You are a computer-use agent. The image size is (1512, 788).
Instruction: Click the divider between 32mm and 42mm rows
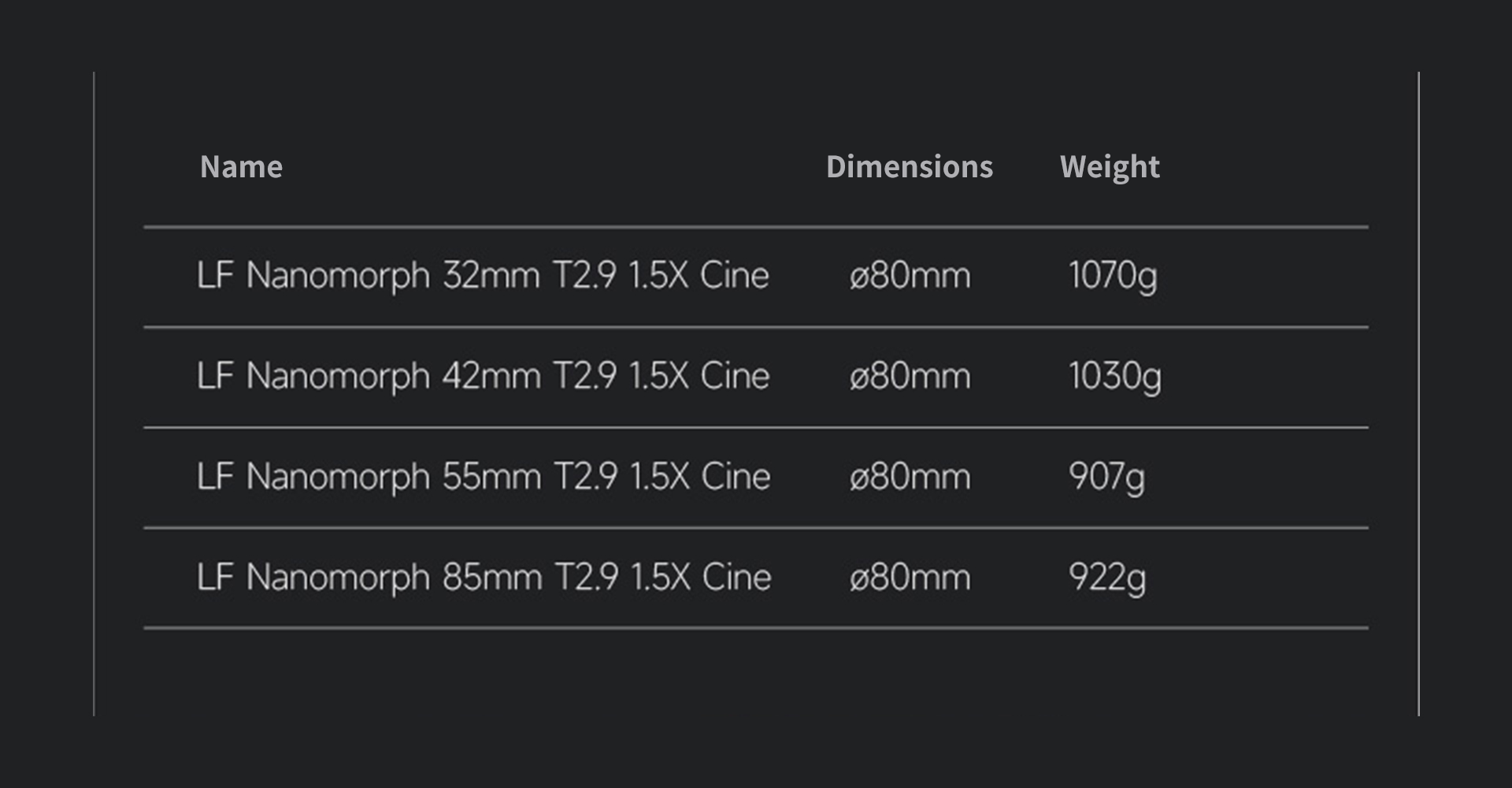click(756, 327)
